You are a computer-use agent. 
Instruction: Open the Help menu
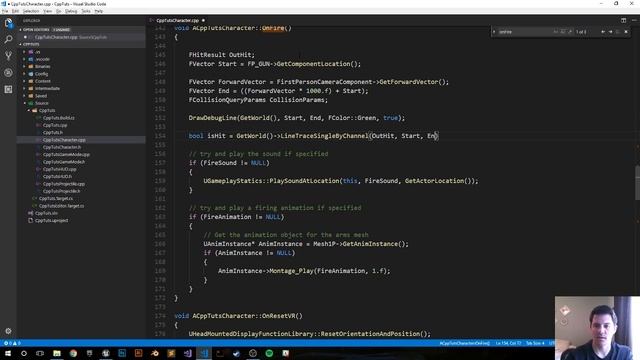tap(99, 11)
